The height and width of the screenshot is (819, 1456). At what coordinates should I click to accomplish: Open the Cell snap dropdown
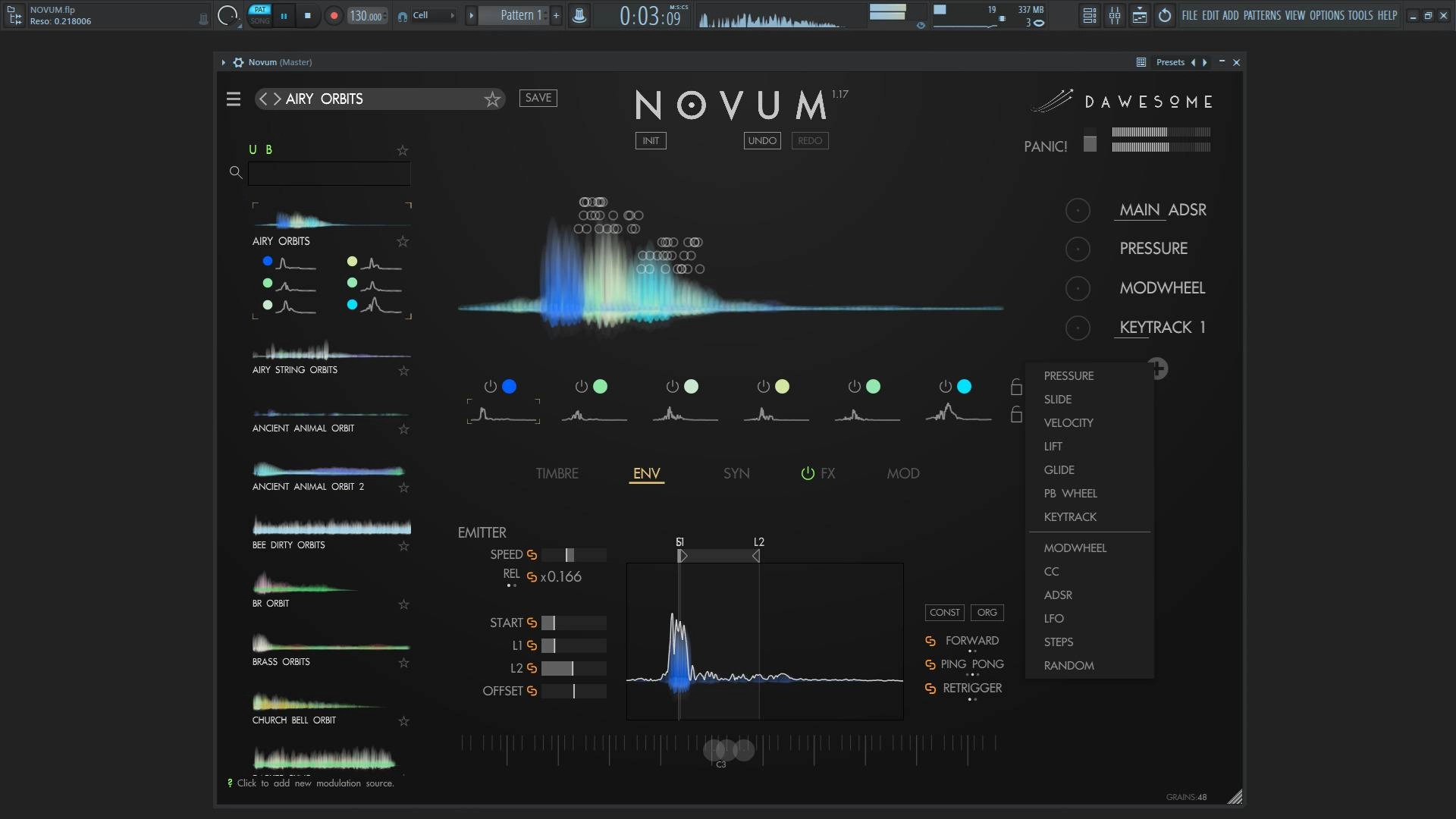pyautogui.click(x=434, y=15)
